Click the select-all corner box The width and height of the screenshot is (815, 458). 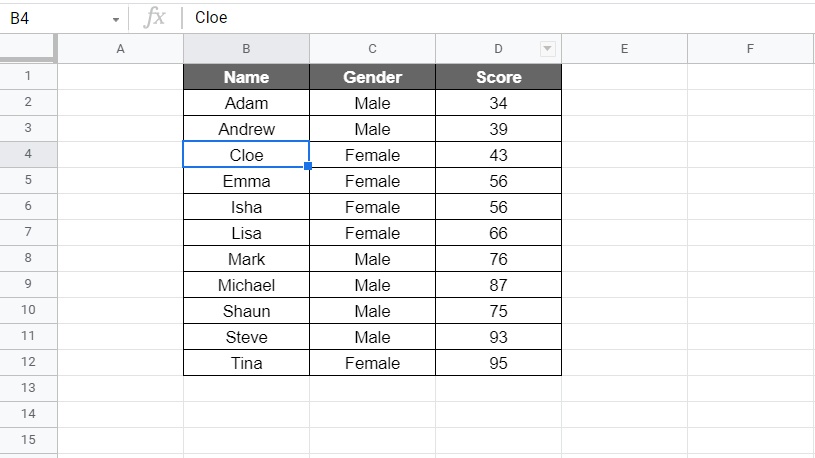(28, 48)
